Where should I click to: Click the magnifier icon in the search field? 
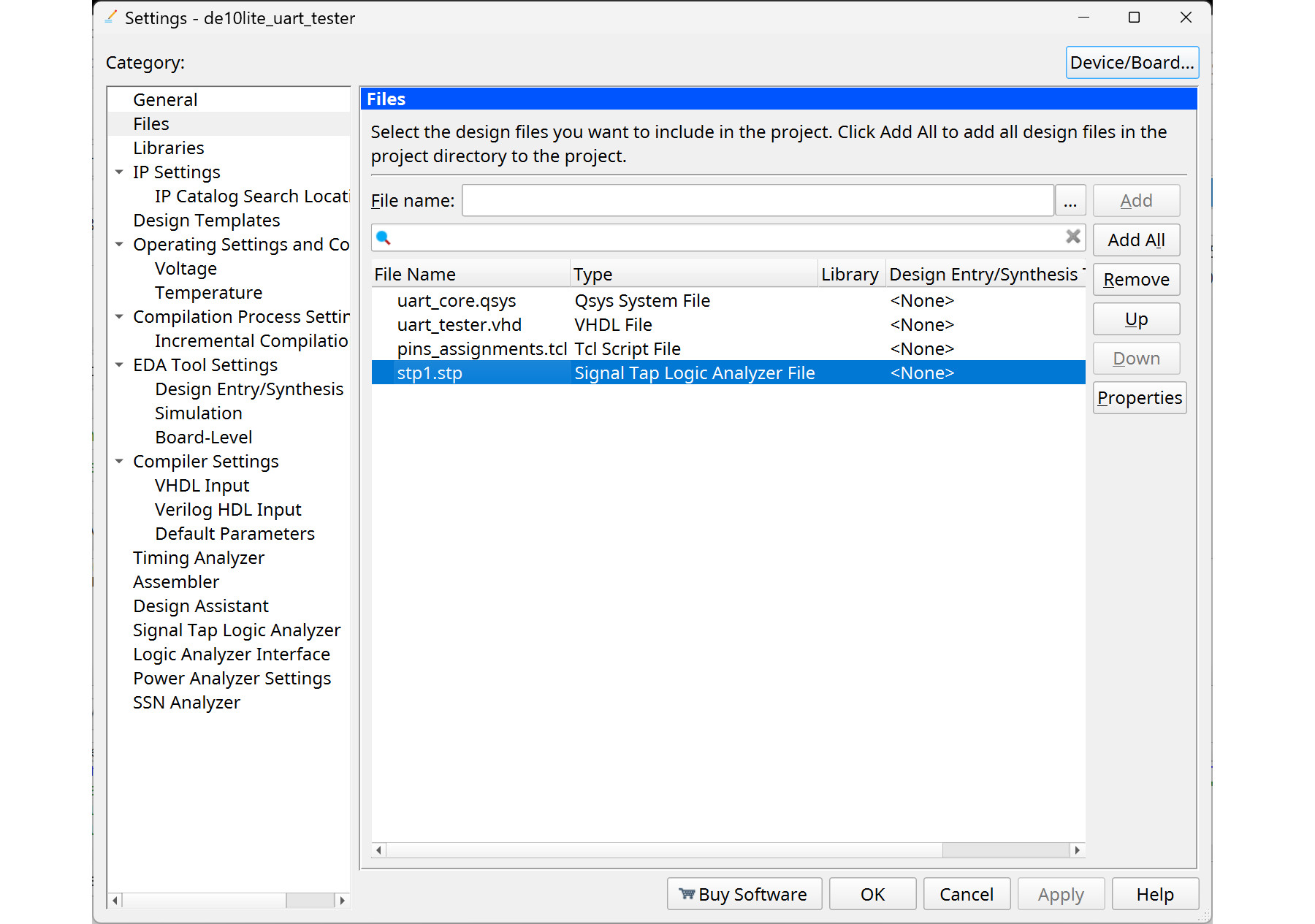384,237
